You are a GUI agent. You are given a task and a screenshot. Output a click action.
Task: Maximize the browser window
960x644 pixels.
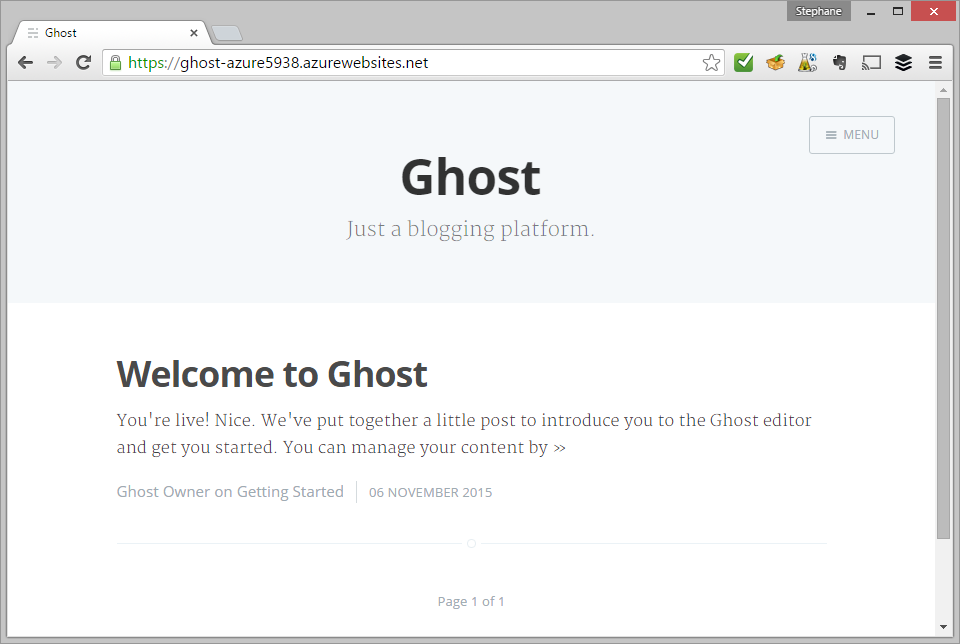click(898, 12)
